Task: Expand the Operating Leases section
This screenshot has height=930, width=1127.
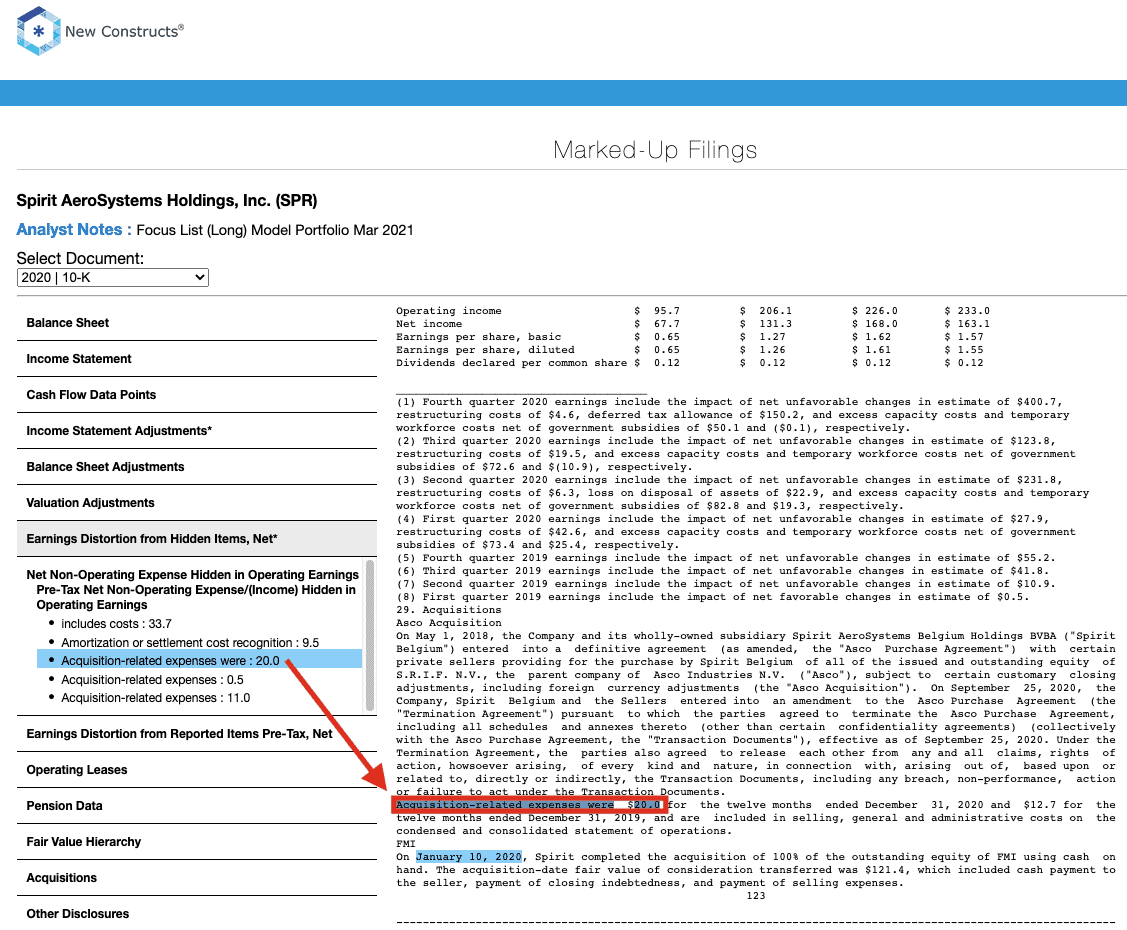Action: tap(196, 770)
